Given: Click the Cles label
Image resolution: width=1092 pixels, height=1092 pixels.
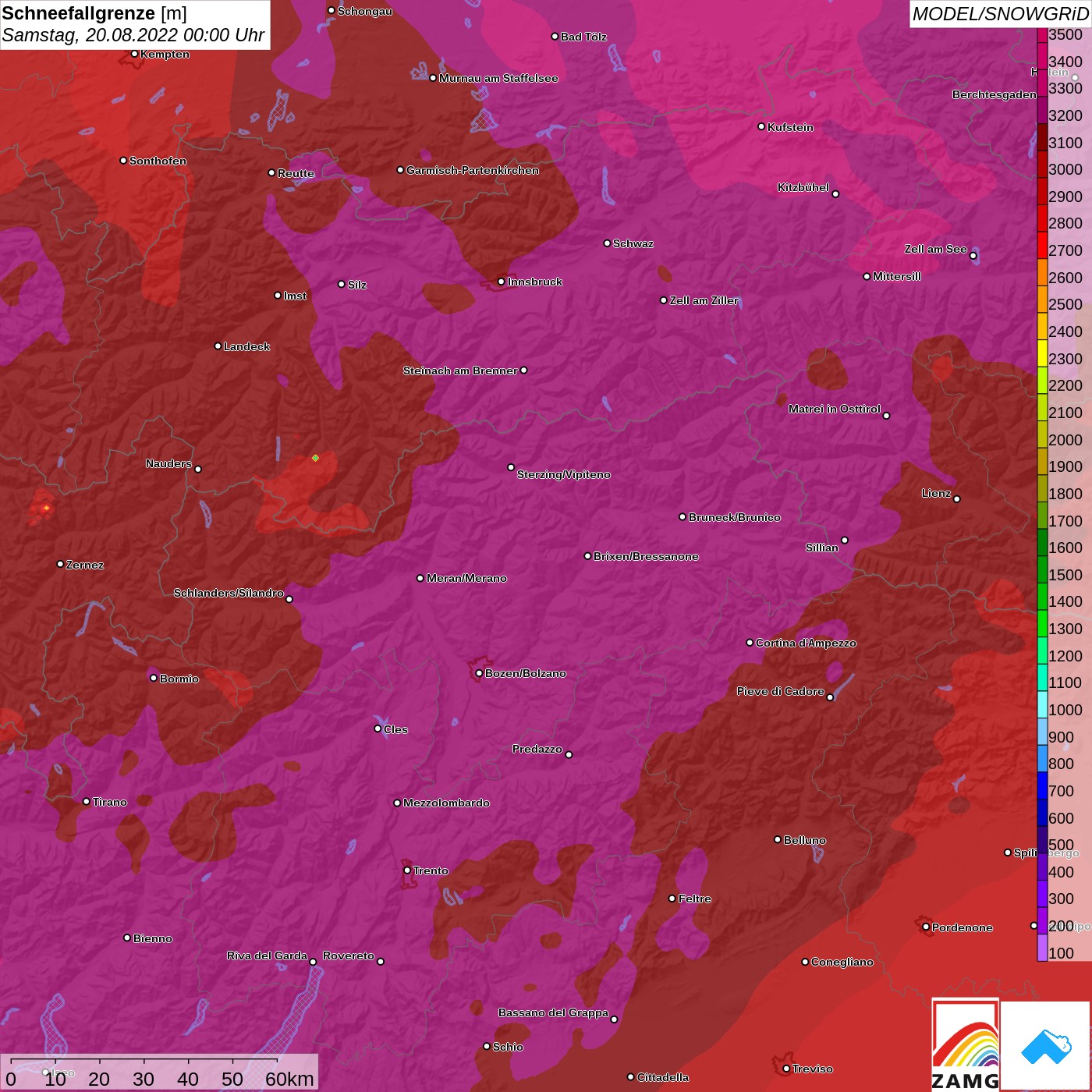Looking at the screenshot, I should pos(395,729).
